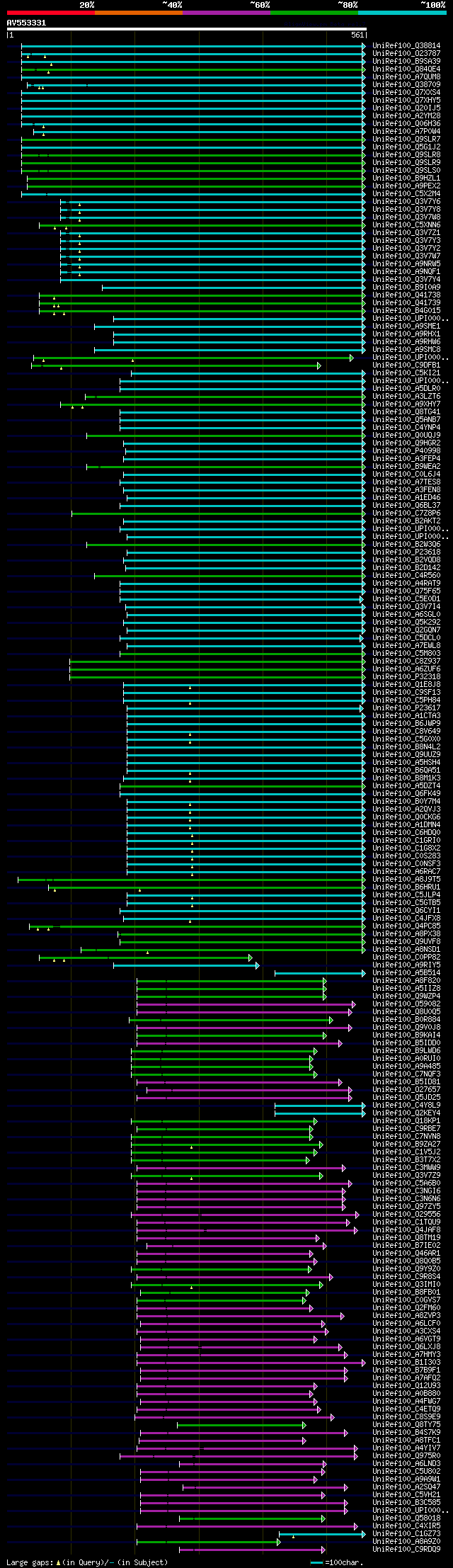
Task: Click the query end position label 561
Action: pos(357,35)
